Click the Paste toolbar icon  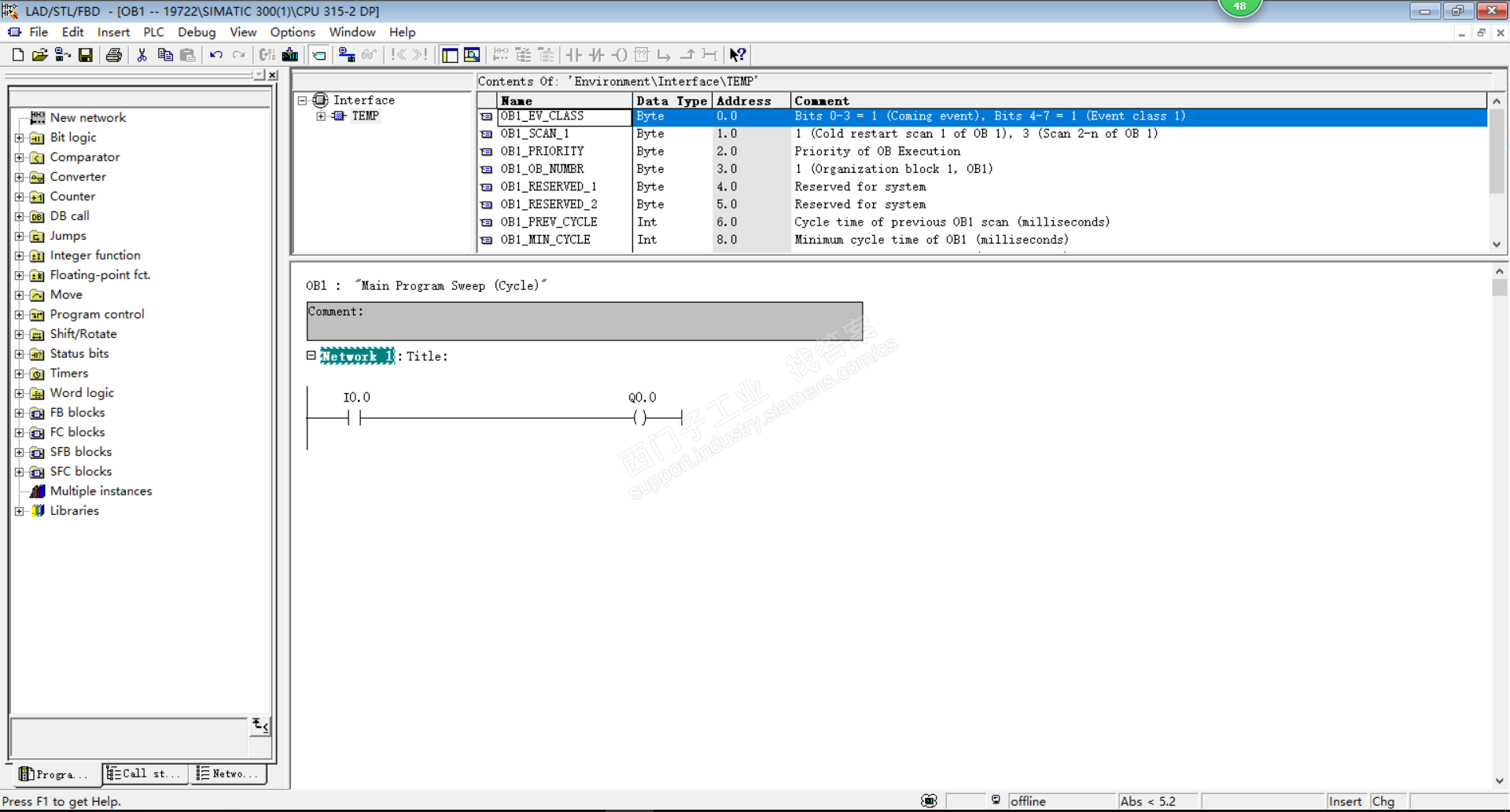(188, 55)
